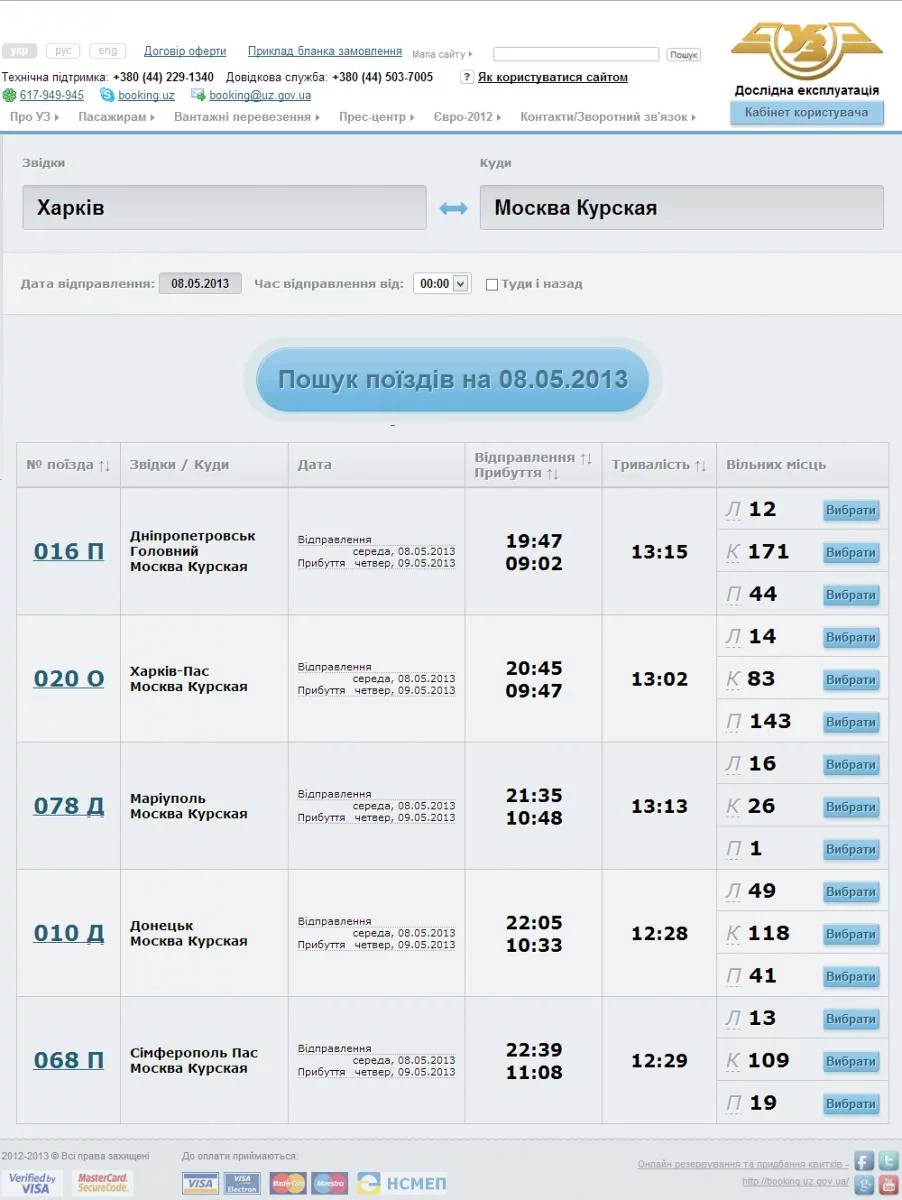Screen dimensions: 902x1200
Task: Switch language to рус
Action: click(x=63, y=51)
